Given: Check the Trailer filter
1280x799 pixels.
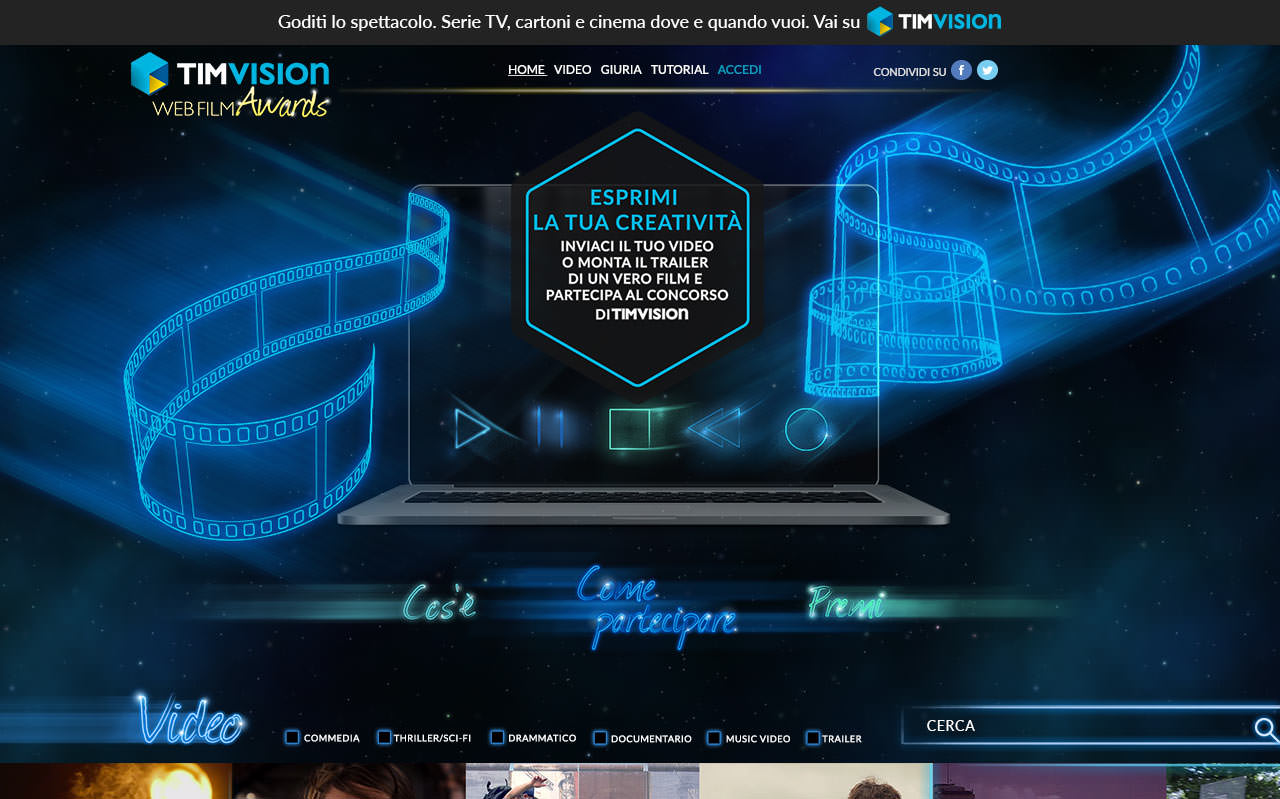Looking at the screenshot, I should pyautogui.click(x=813, y=738).
